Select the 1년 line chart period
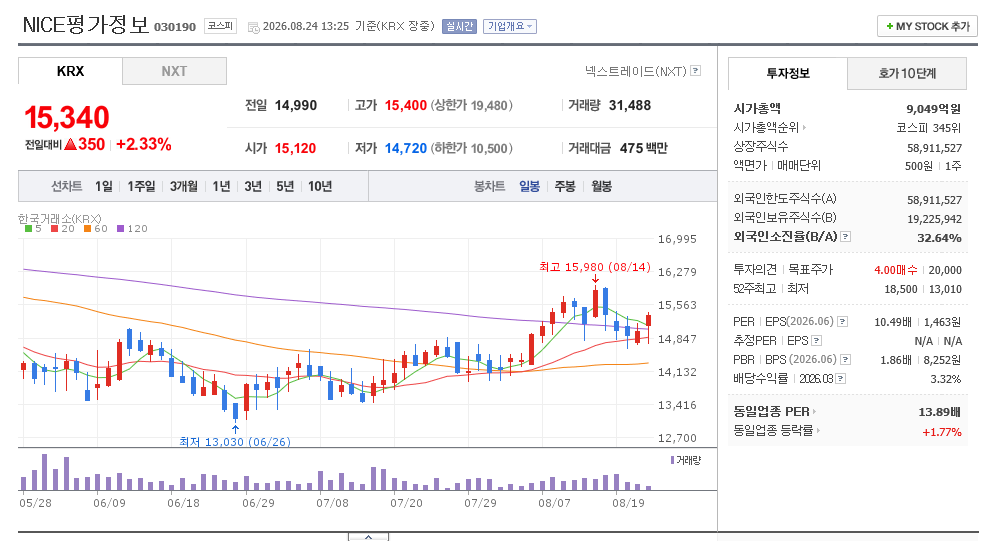1005x541 pixels. click(x=221, y=187)
